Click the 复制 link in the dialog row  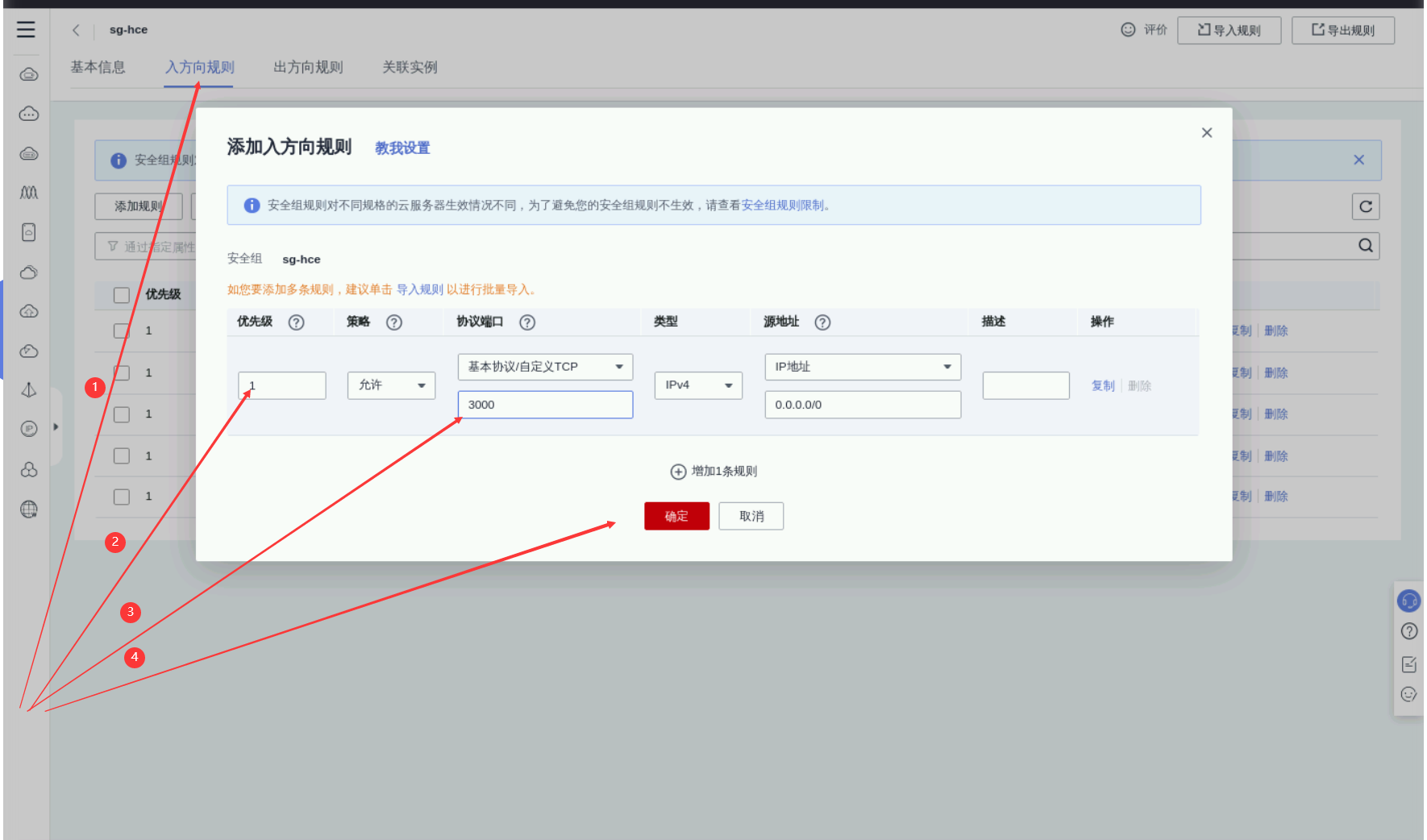coord(1103,385)
